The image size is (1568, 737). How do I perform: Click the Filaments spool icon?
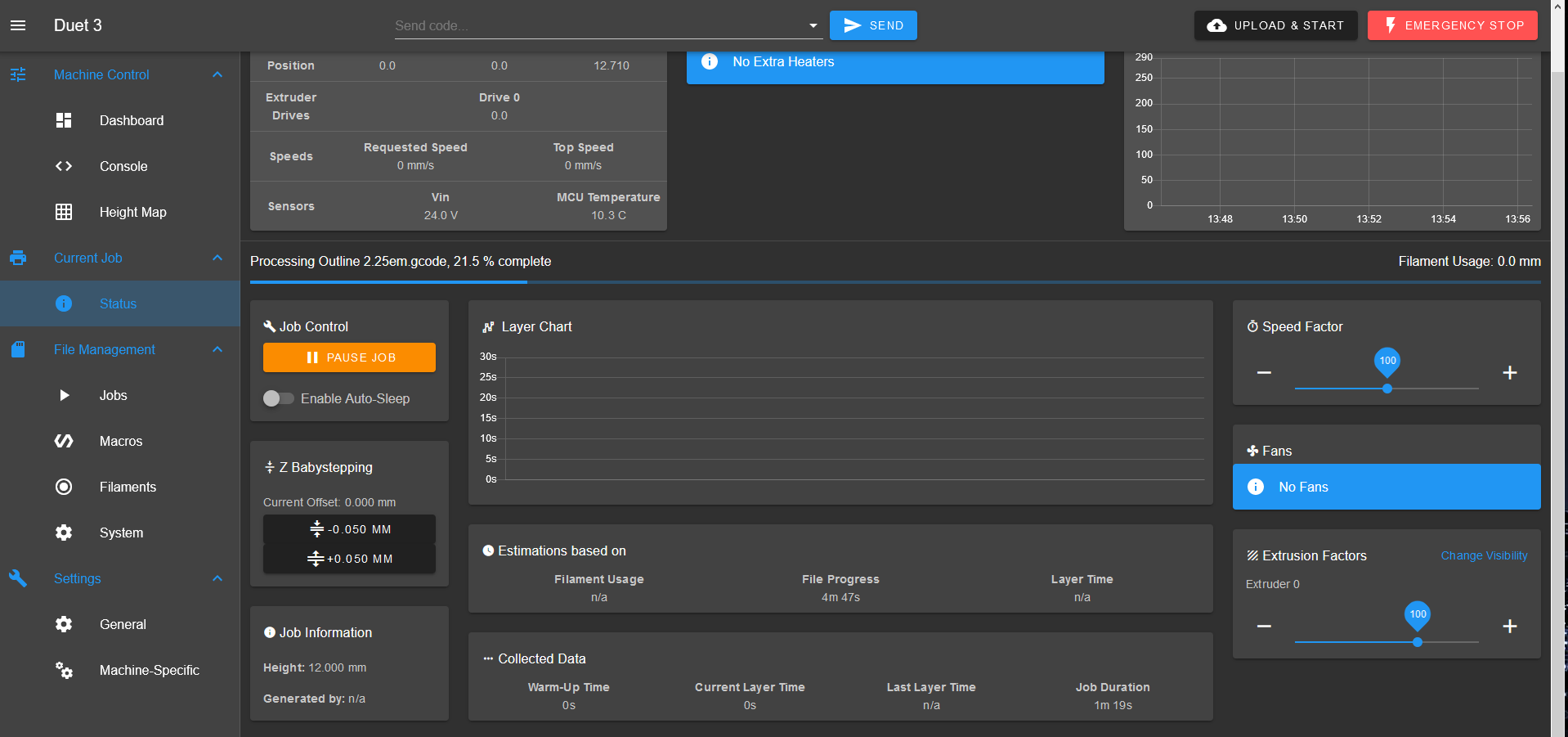pos(64,487)
